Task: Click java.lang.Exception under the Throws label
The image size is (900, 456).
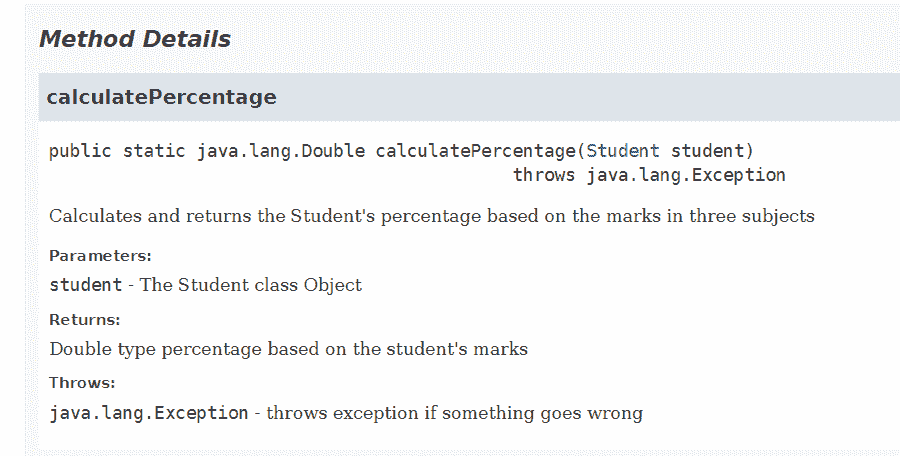Action: tap(148, 412)
